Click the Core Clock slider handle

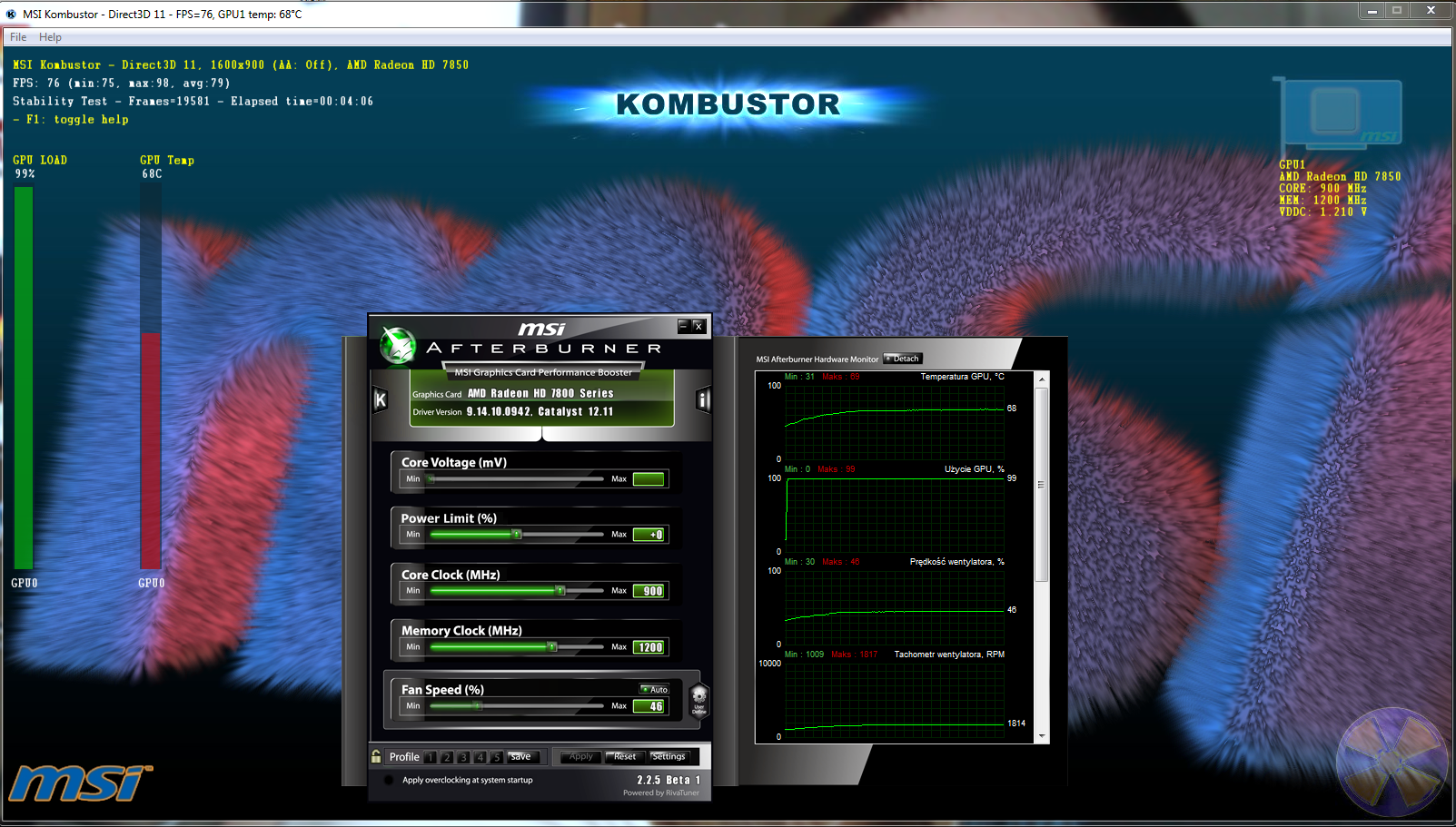coord(560,591)
